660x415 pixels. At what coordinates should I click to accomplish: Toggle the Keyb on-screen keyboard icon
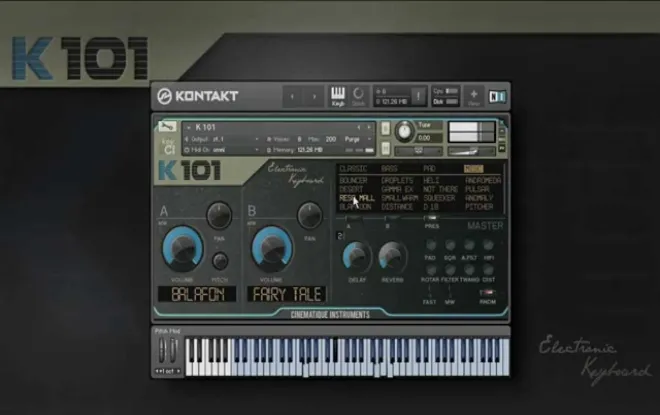(338, 96)
